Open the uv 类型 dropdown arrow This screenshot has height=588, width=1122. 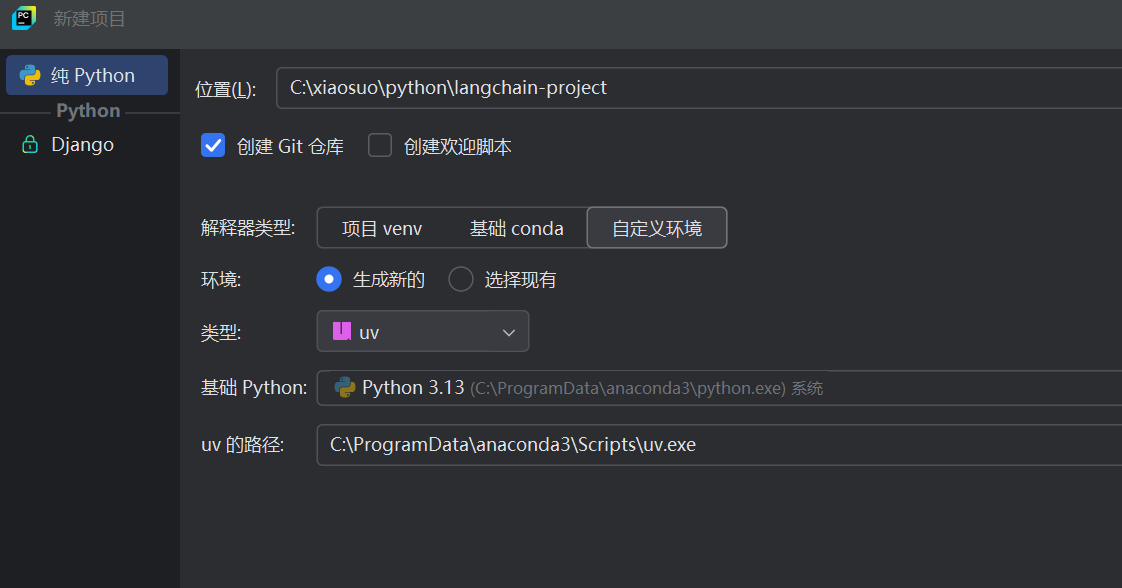point(508,332)
